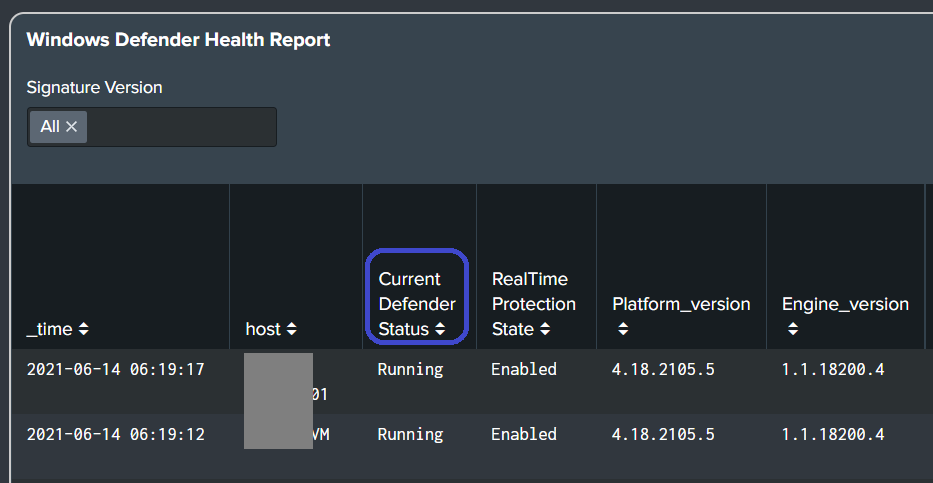Click 1.1.18200.4 in 06:19:17 row
The width and height of the screenshot is (933, 483).
(833, 369)
